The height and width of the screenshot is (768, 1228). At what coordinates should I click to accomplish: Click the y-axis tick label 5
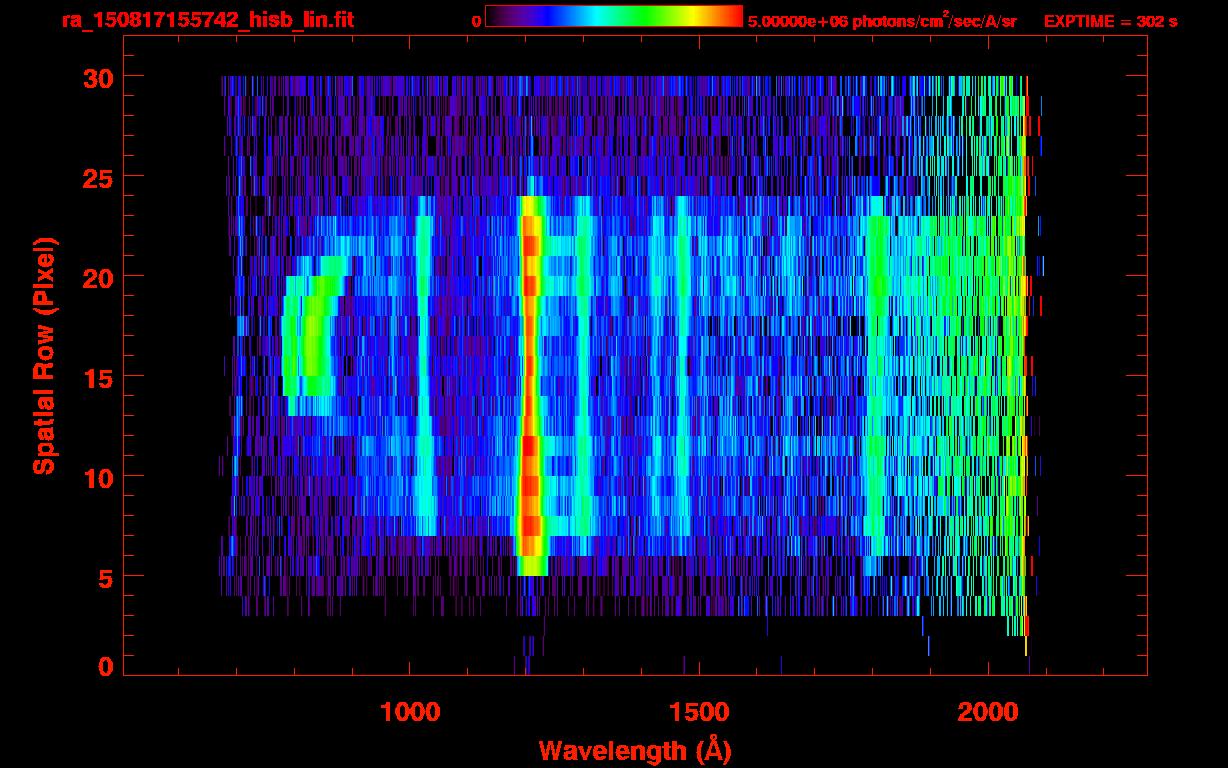click(x=104, y=577)
